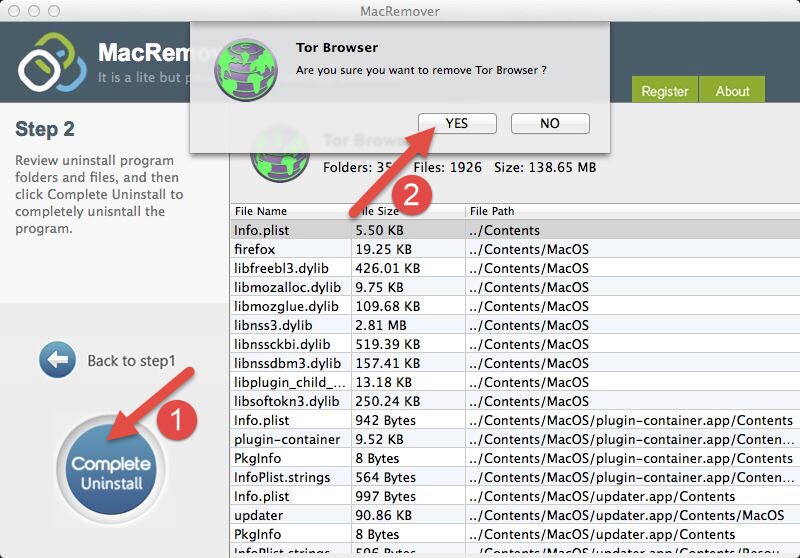Click the Size: 138.65 MB summary text

pos(545,167)
